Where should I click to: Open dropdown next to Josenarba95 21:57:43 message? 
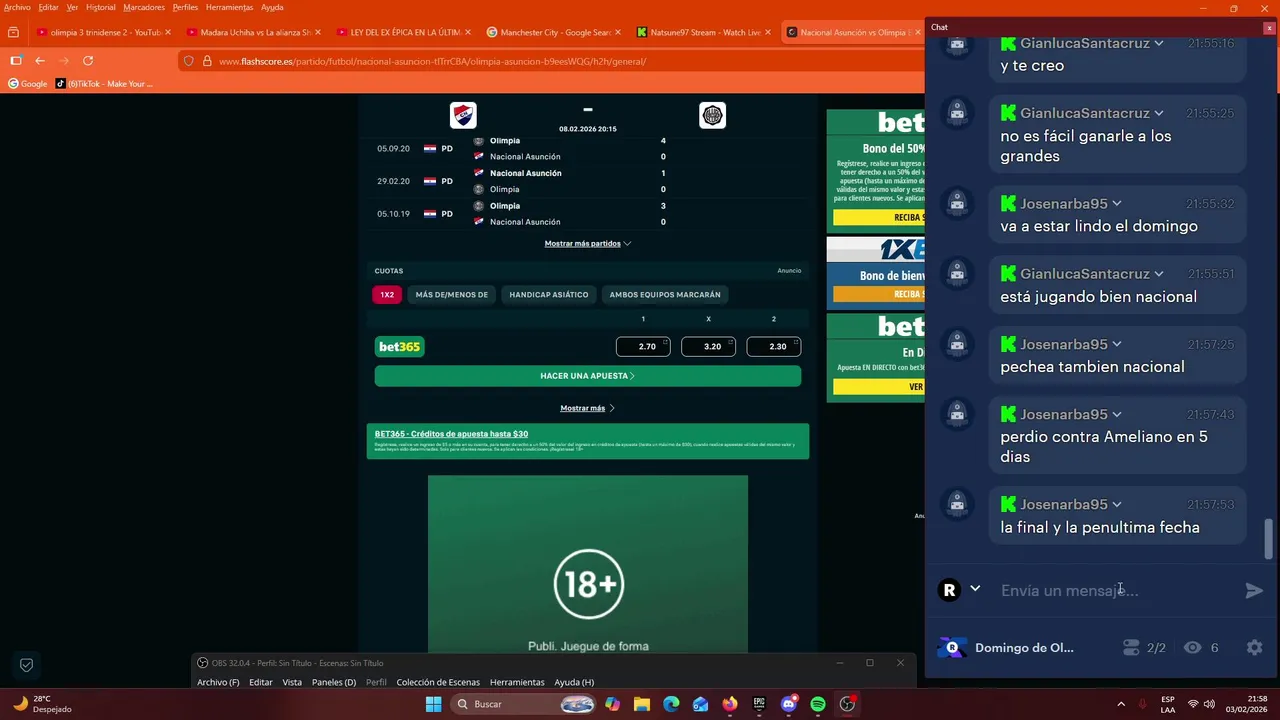click(1117, 414)
